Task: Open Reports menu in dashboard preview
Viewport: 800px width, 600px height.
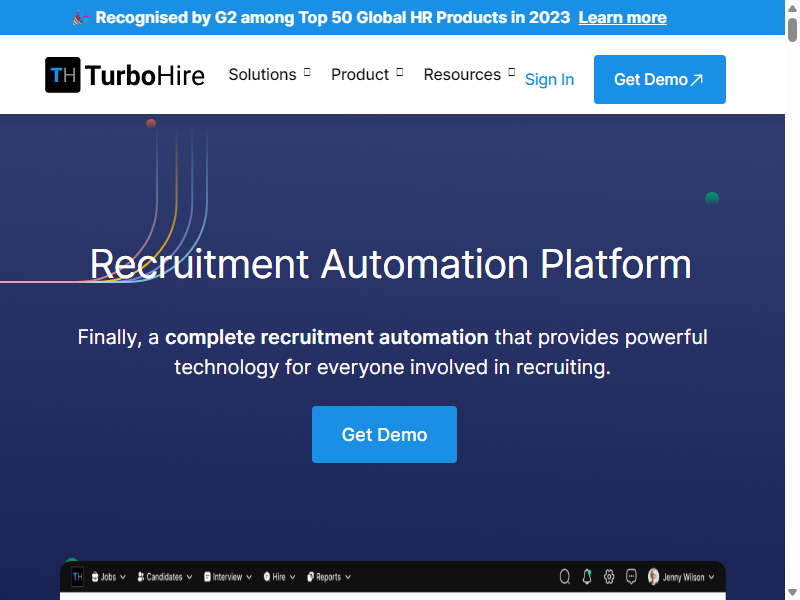Action: click(x=329, y=577)
